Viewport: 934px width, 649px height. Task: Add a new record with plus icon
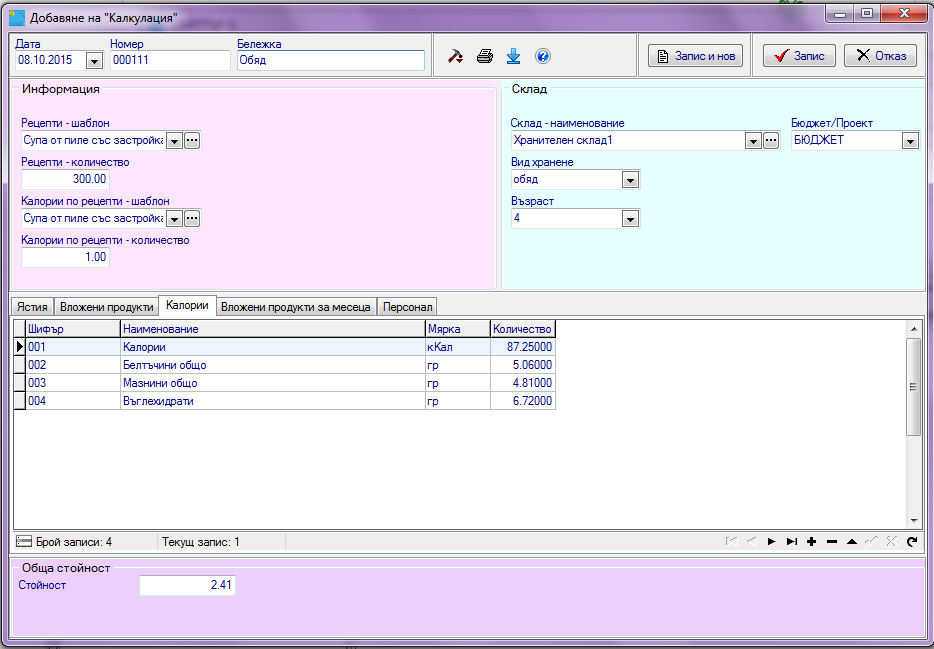pos(811,541)
